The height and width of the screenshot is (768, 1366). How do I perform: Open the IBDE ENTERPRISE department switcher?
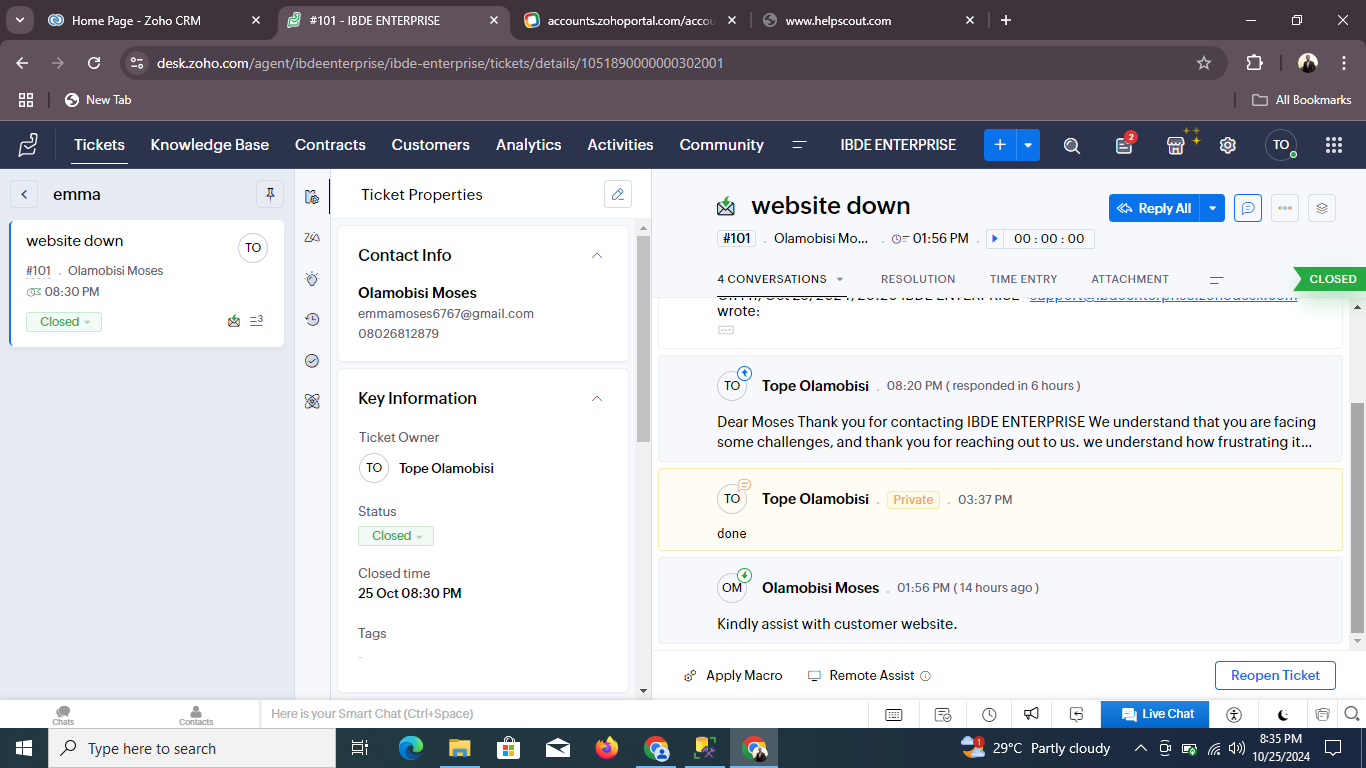click(898, 145)
